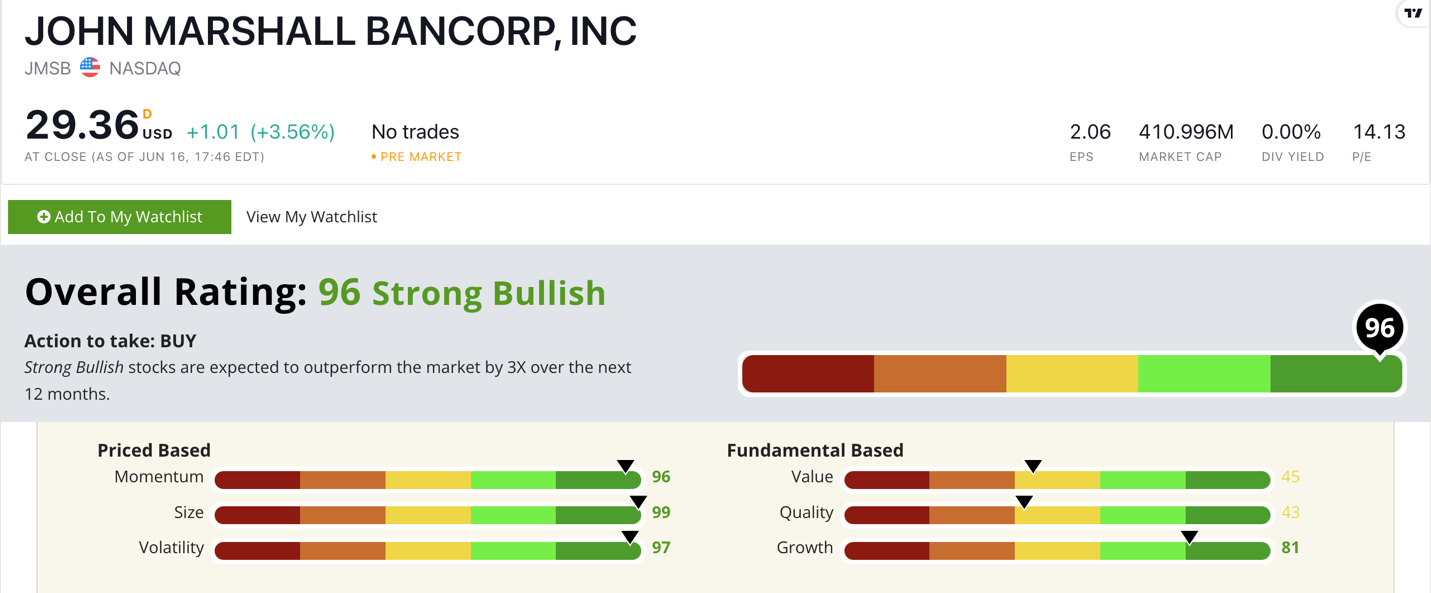Click the TradingView logo icon
The image size is (1431, 593).
(1413, 13)
